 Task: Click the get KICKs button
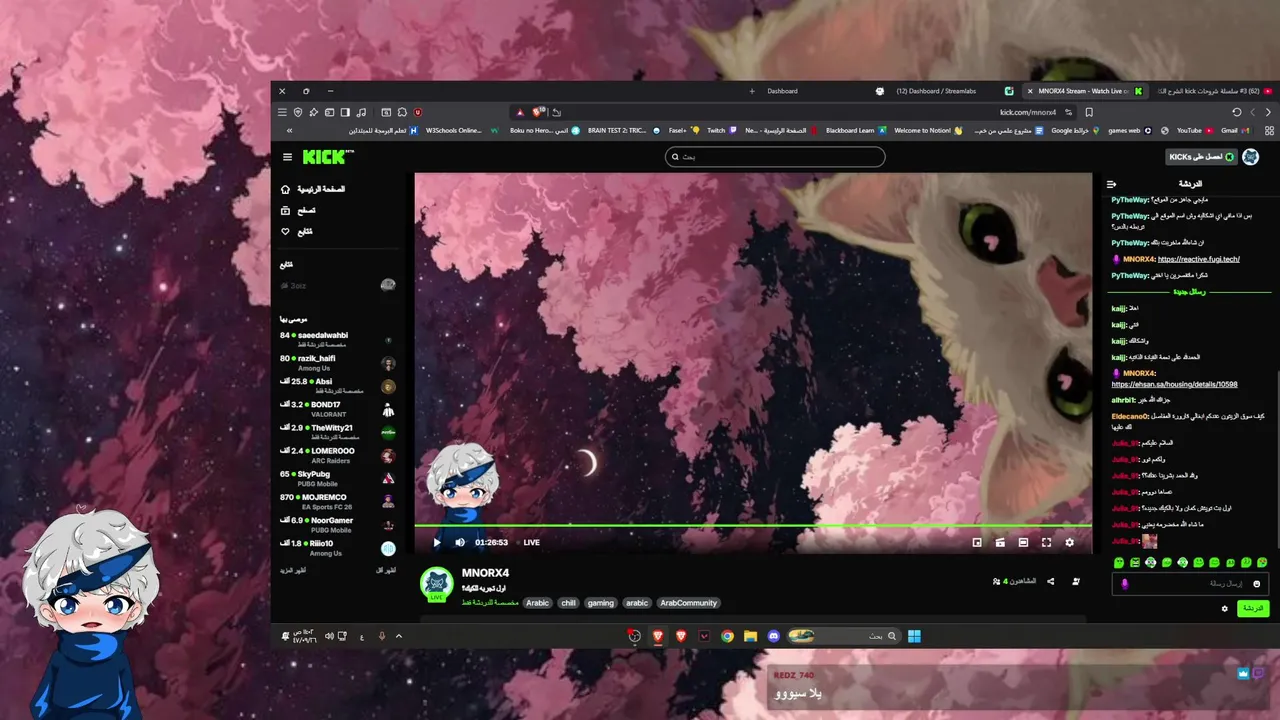1200,157
